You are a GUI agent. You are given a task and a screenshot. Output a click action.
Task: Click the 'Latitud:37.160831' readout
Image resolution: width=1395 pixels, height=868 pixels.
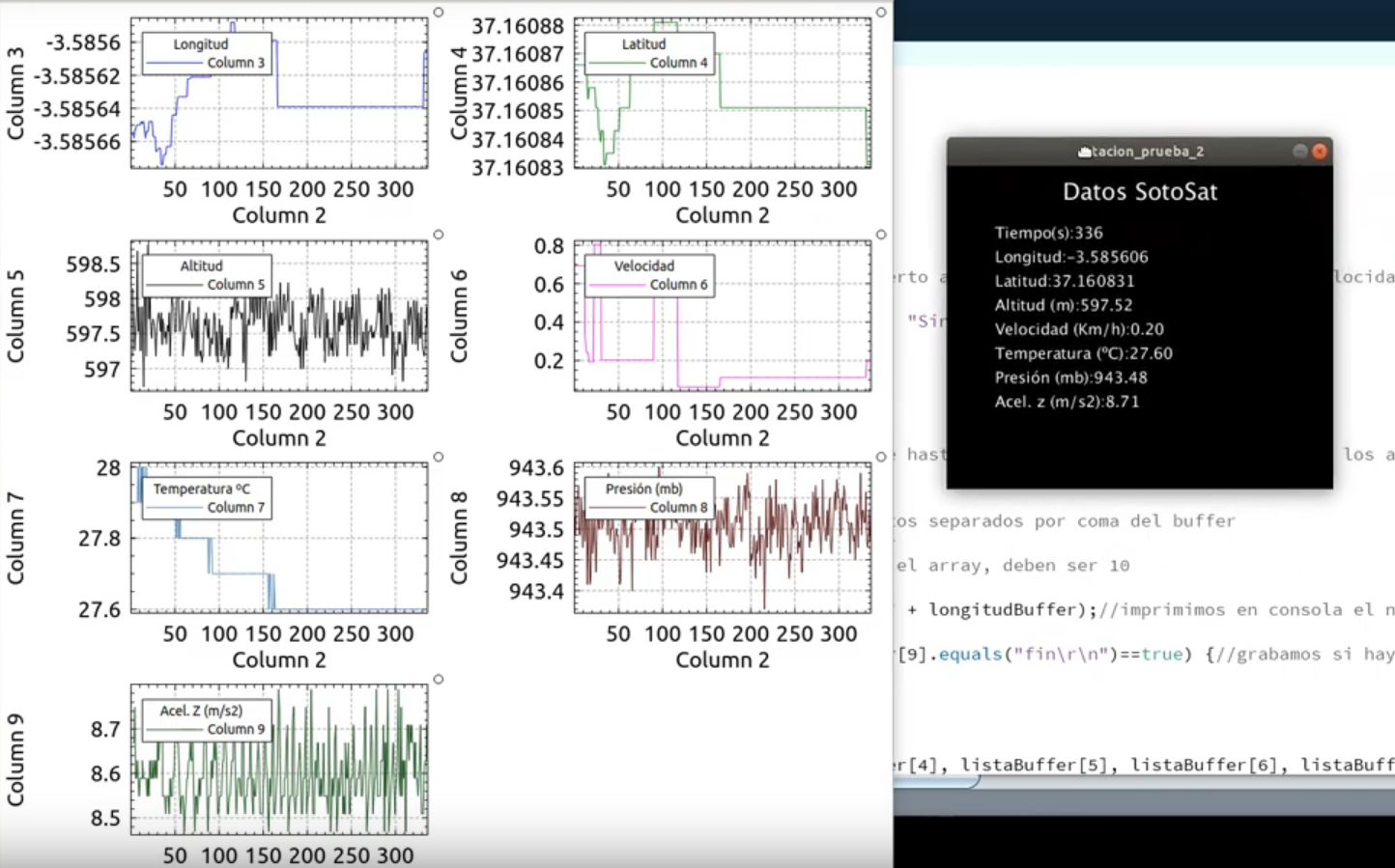[1065, 281]
